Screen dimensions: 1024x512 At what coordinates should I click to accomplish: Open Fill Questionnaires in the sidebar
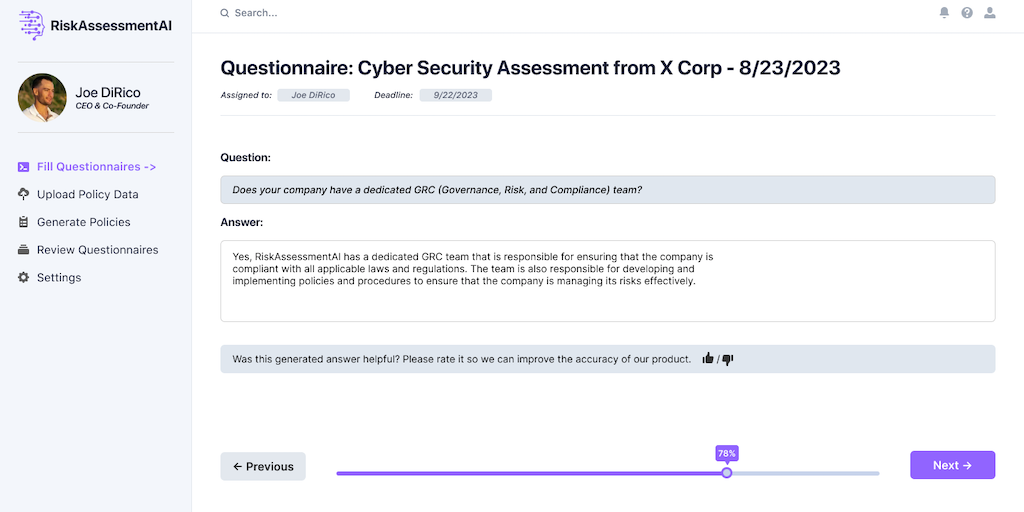(x=96, y=167)
